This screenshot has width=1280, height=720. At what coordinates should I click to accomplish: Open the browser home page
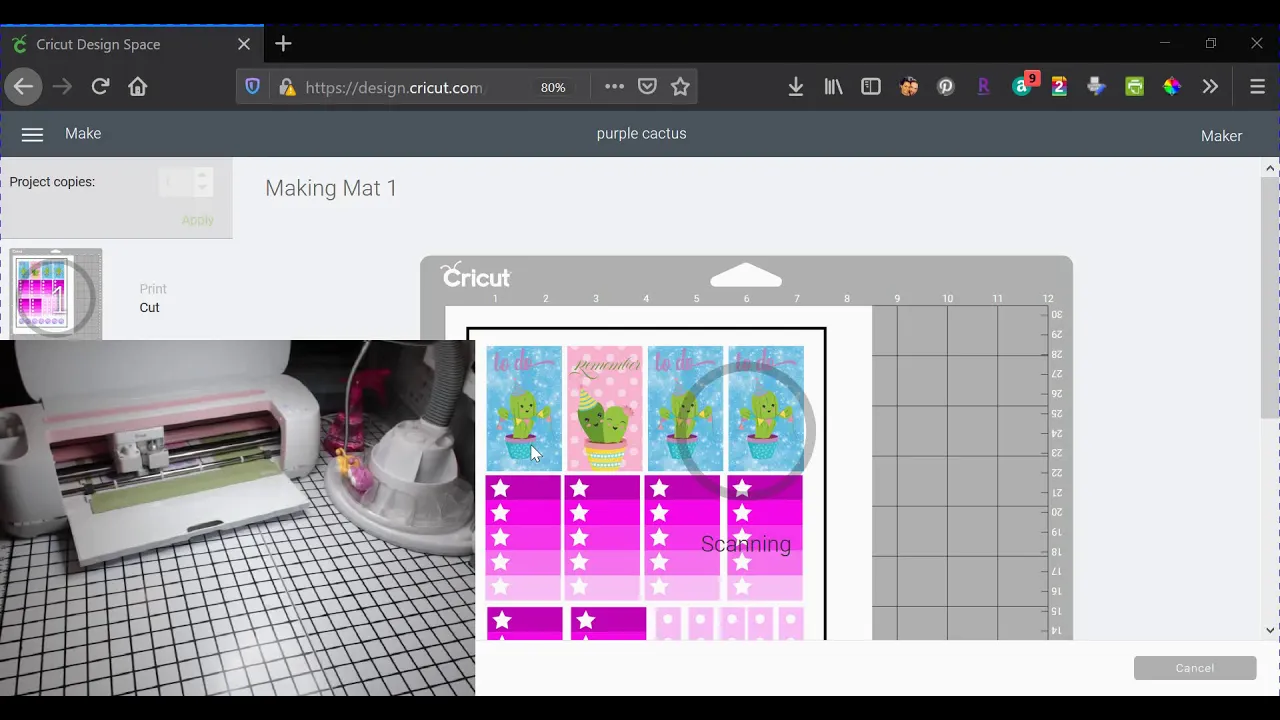(138, 87)
